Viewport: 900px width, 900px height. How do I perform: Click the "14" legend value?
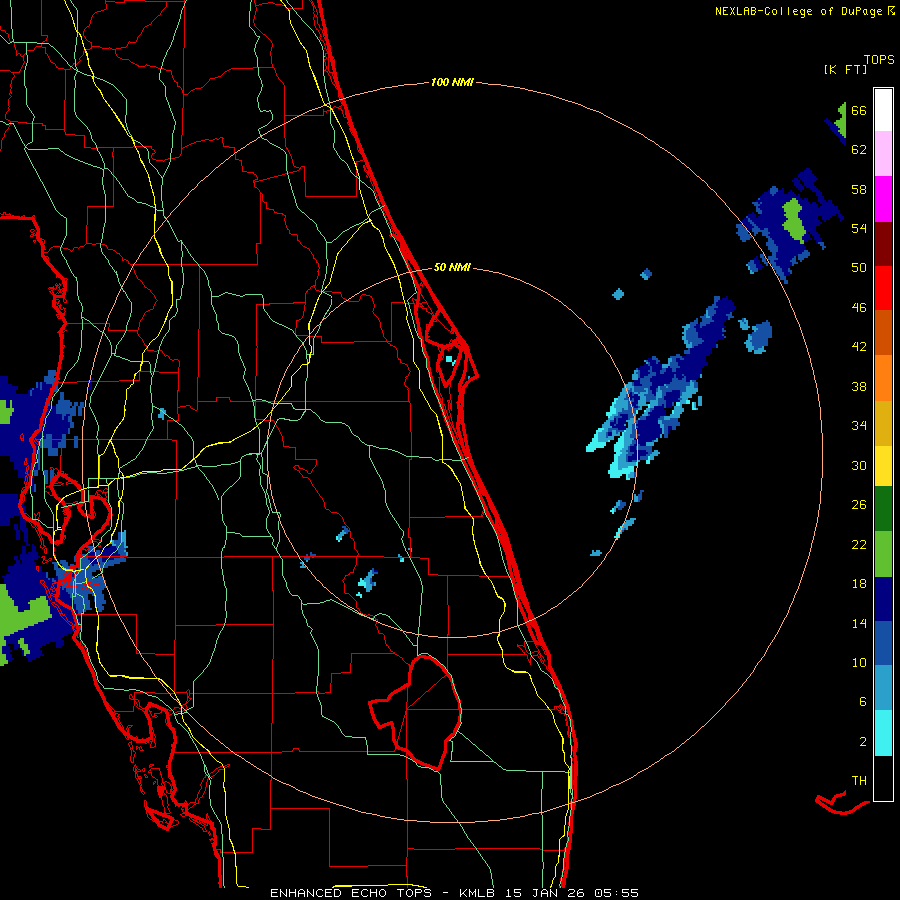pos(859,623)
